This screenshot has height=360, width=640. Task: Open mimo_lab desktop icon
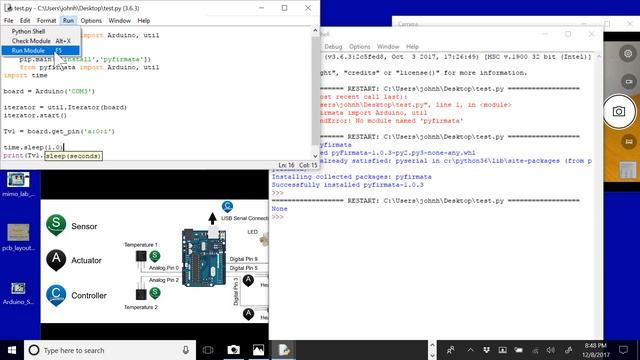[18, 184]
